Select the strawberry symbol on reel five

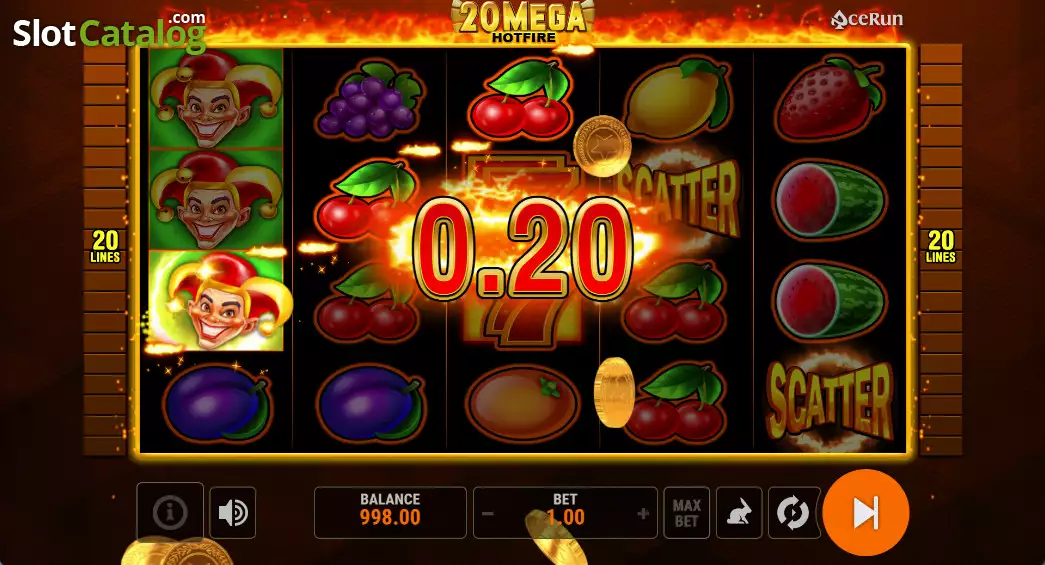tap(829, 99)
